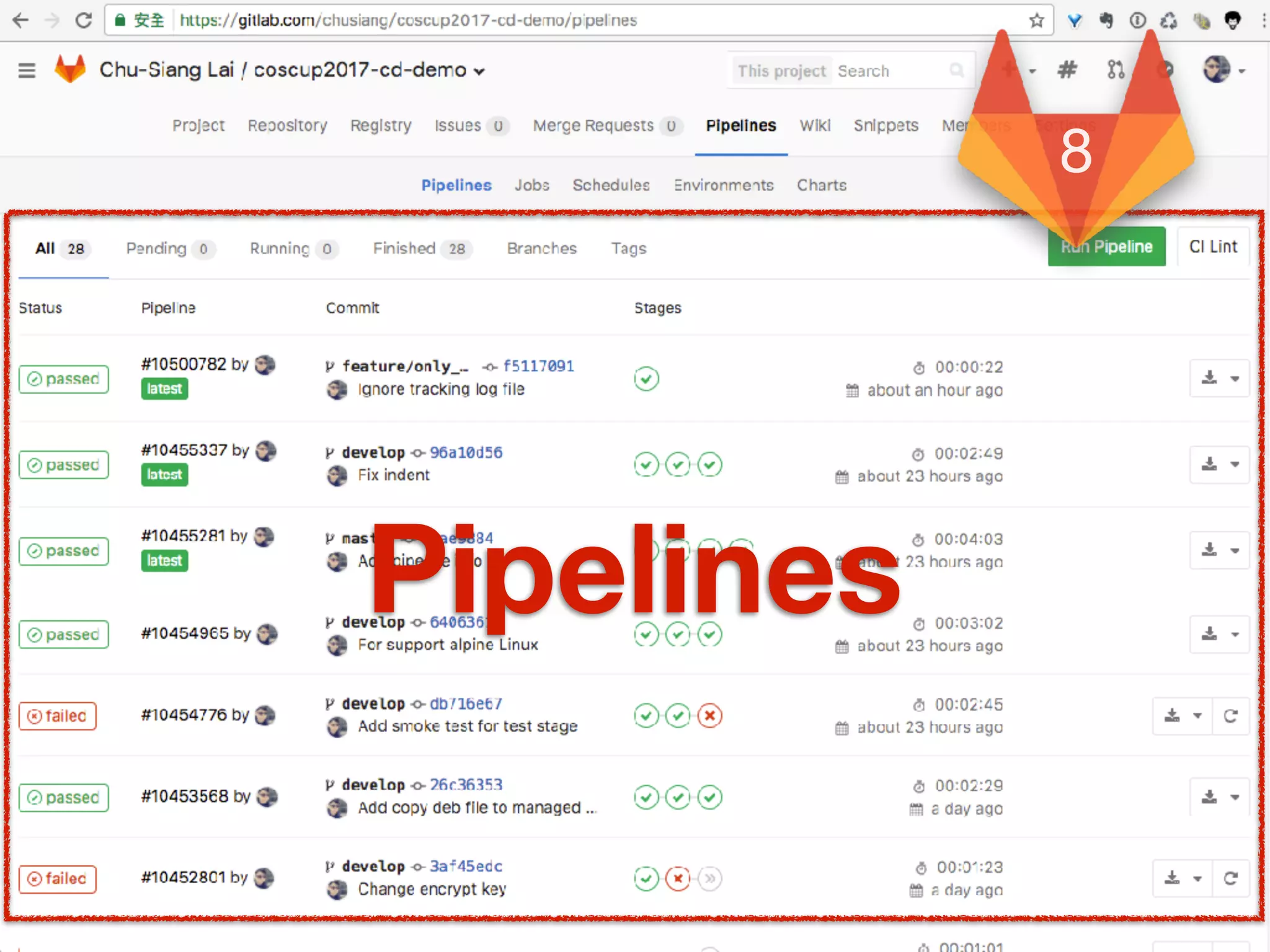Screen dimensions: 1270x952
Task: Select the Running pipelines filter tab
Action: tap(294, 249)
